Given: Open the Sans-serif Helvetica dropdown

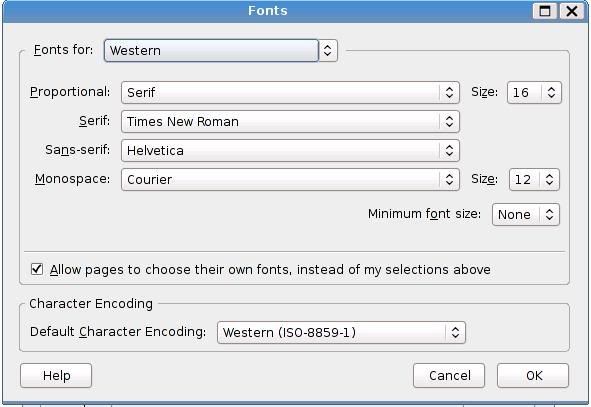Looking at the screenshot, I should click(x=290, y=150).
